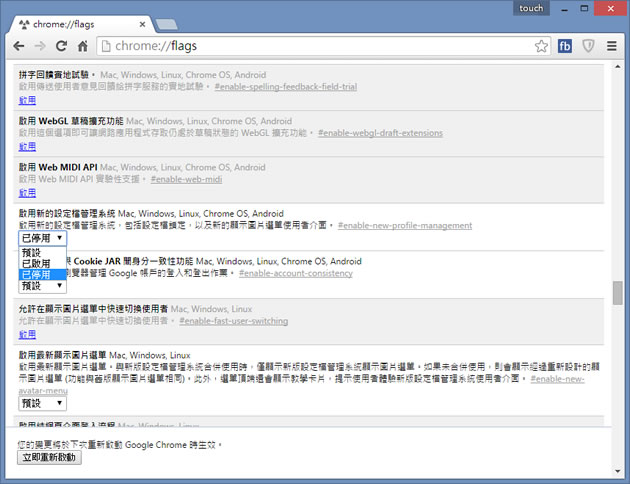Open the fb extension icon
Screen dimensions: 630x484
coord(565,46)
